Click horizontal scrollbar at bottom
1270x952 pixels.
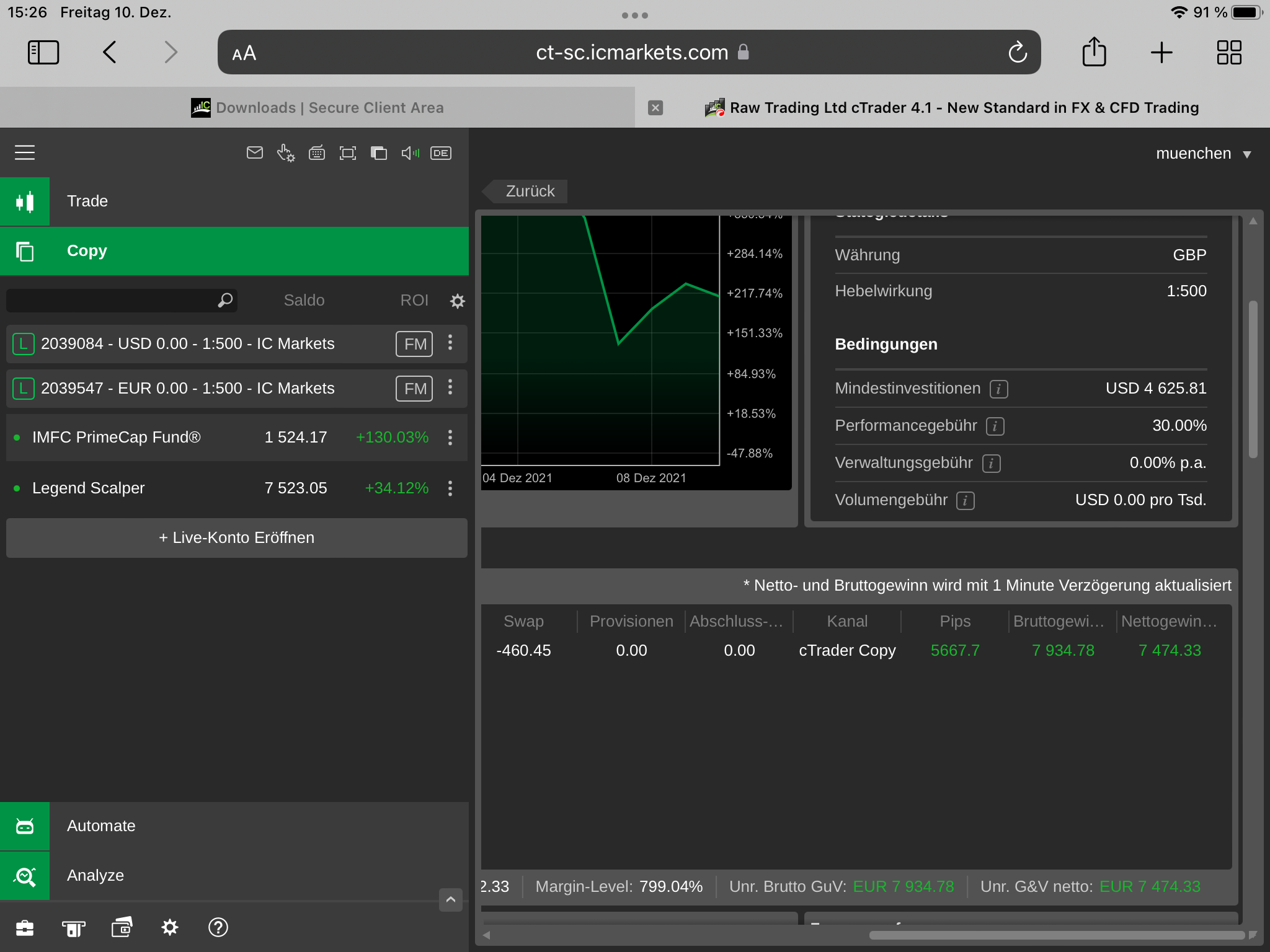click(1057, 935)
